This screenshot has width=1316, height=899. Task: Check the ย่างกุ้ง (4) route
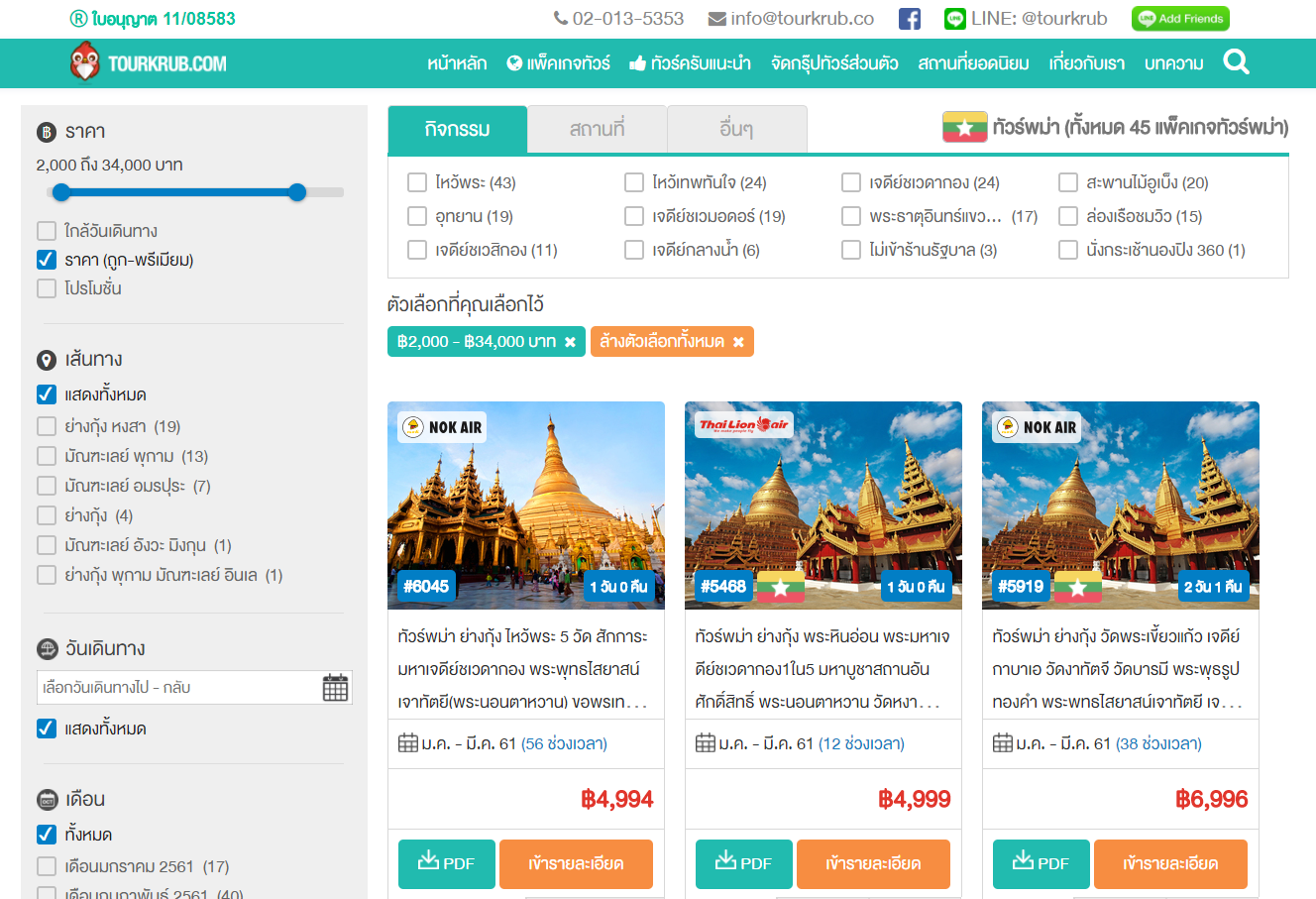[x=47, y=515]
